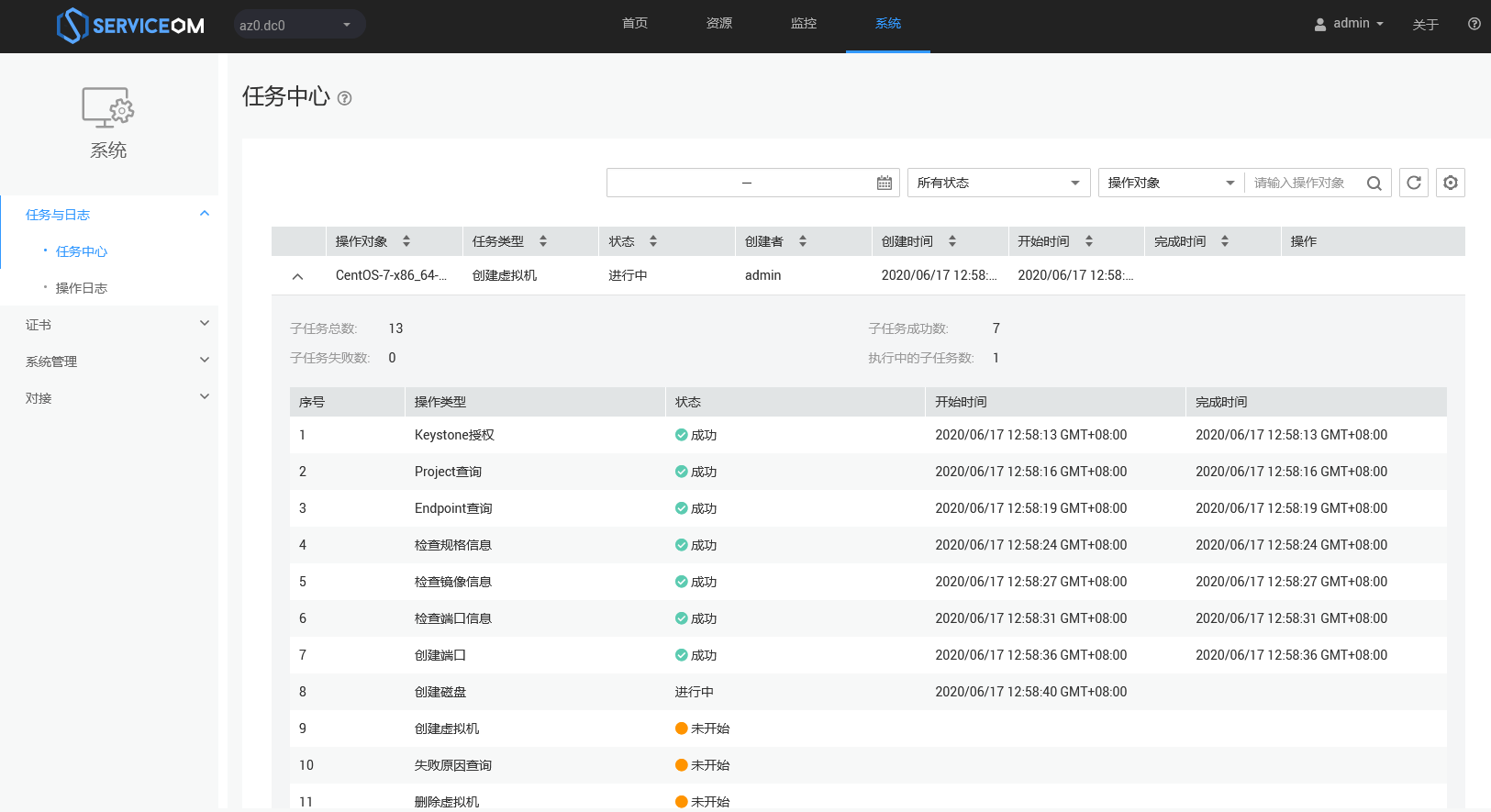This screenshot has height=812, width=1491.
Task: Sort by 状态 column
Action: pyautogui.click(x=653, y=241)
